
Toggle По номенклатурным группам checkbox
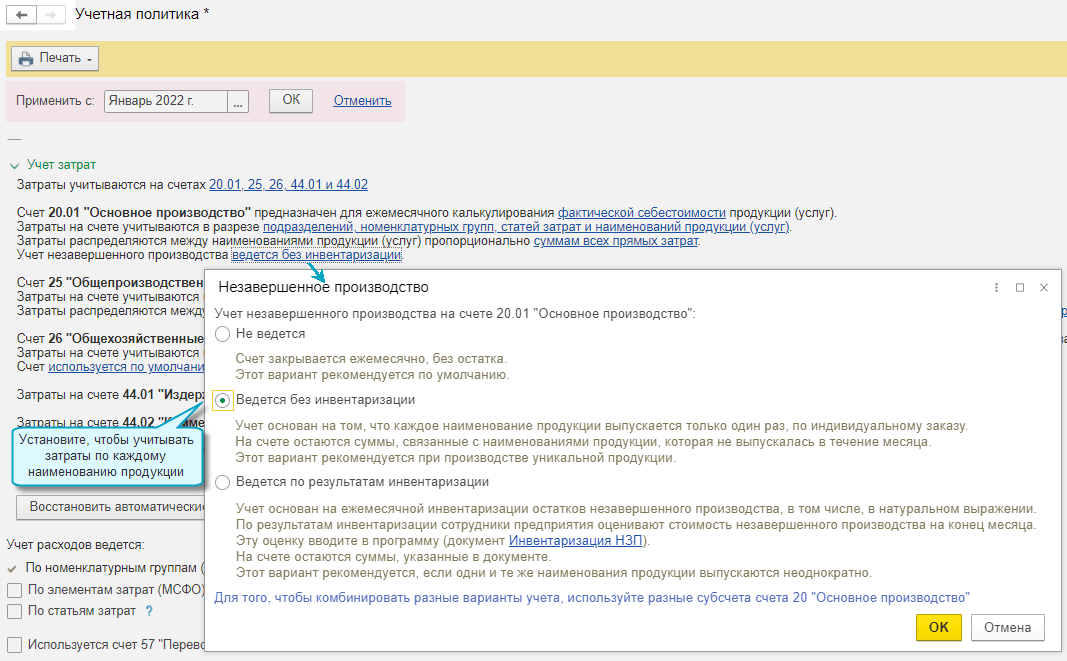tap(12, 568)
